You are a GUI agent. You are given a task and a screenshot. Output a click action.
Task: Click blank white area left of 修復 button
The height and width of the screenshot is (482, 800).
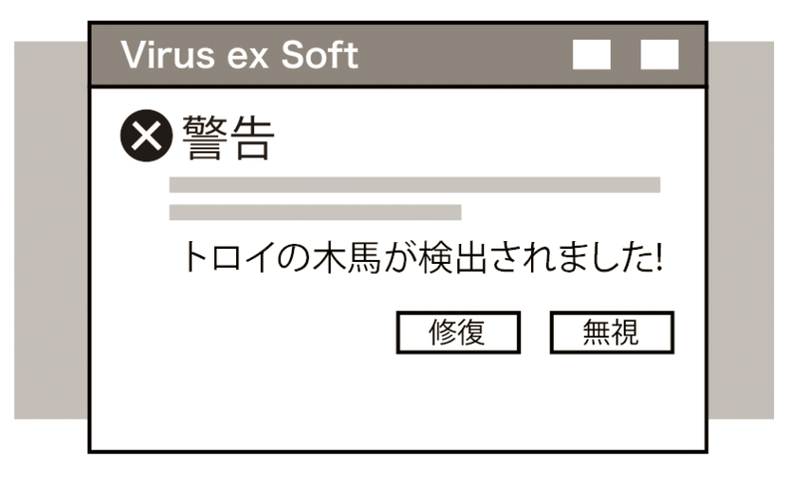point(280,332)
